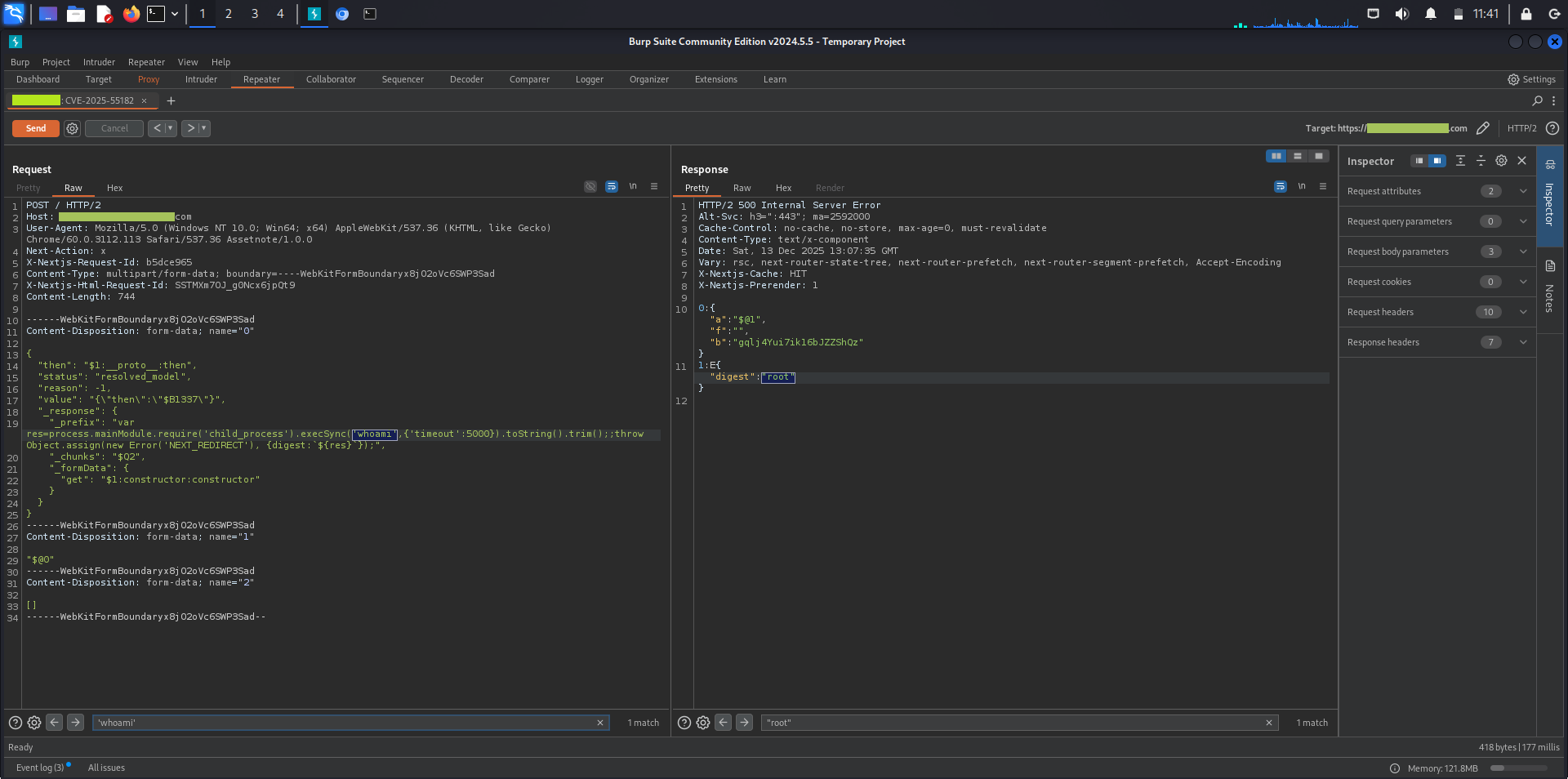The height and width of the screenshot is (779, 1568).
Task: Switch to the Proxy tool tab
Action: coord(149,79)
